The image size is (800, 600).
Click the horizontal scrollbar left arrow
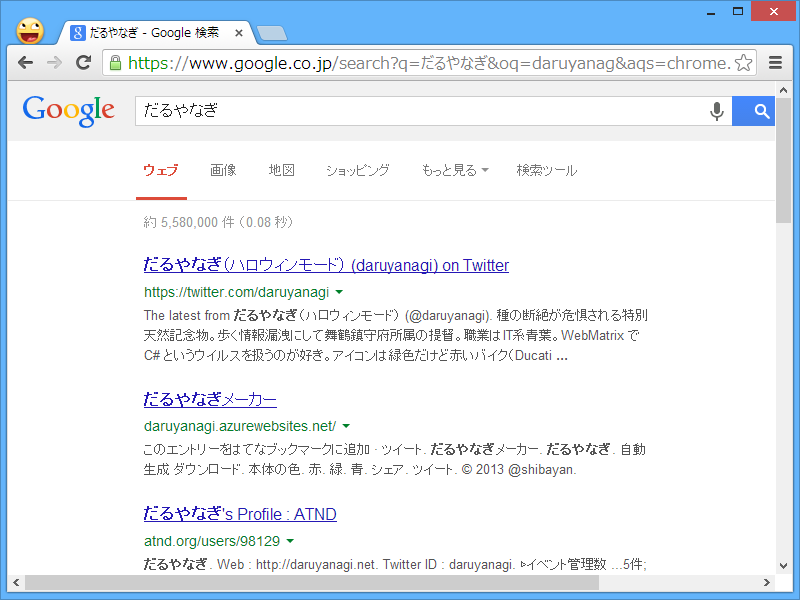coord(16,582)
